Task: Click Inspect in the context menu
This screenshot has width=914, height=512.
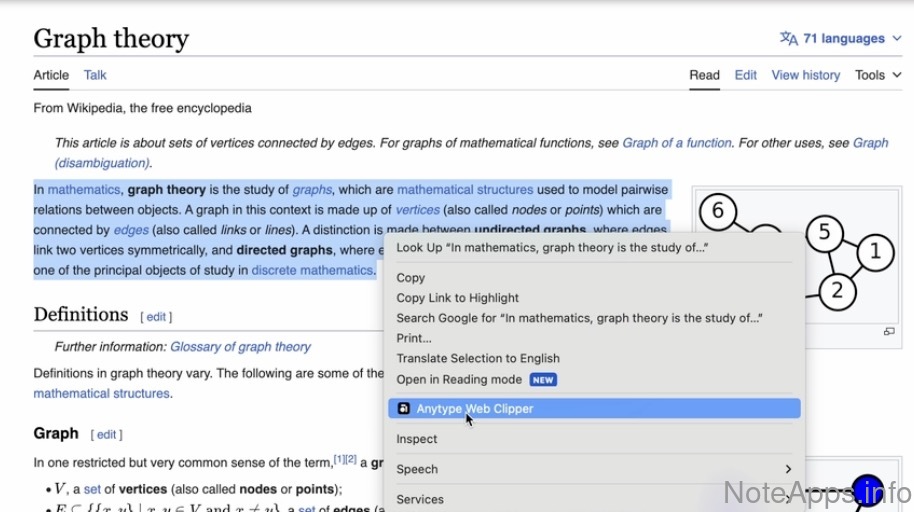Action: coord(417,439)
